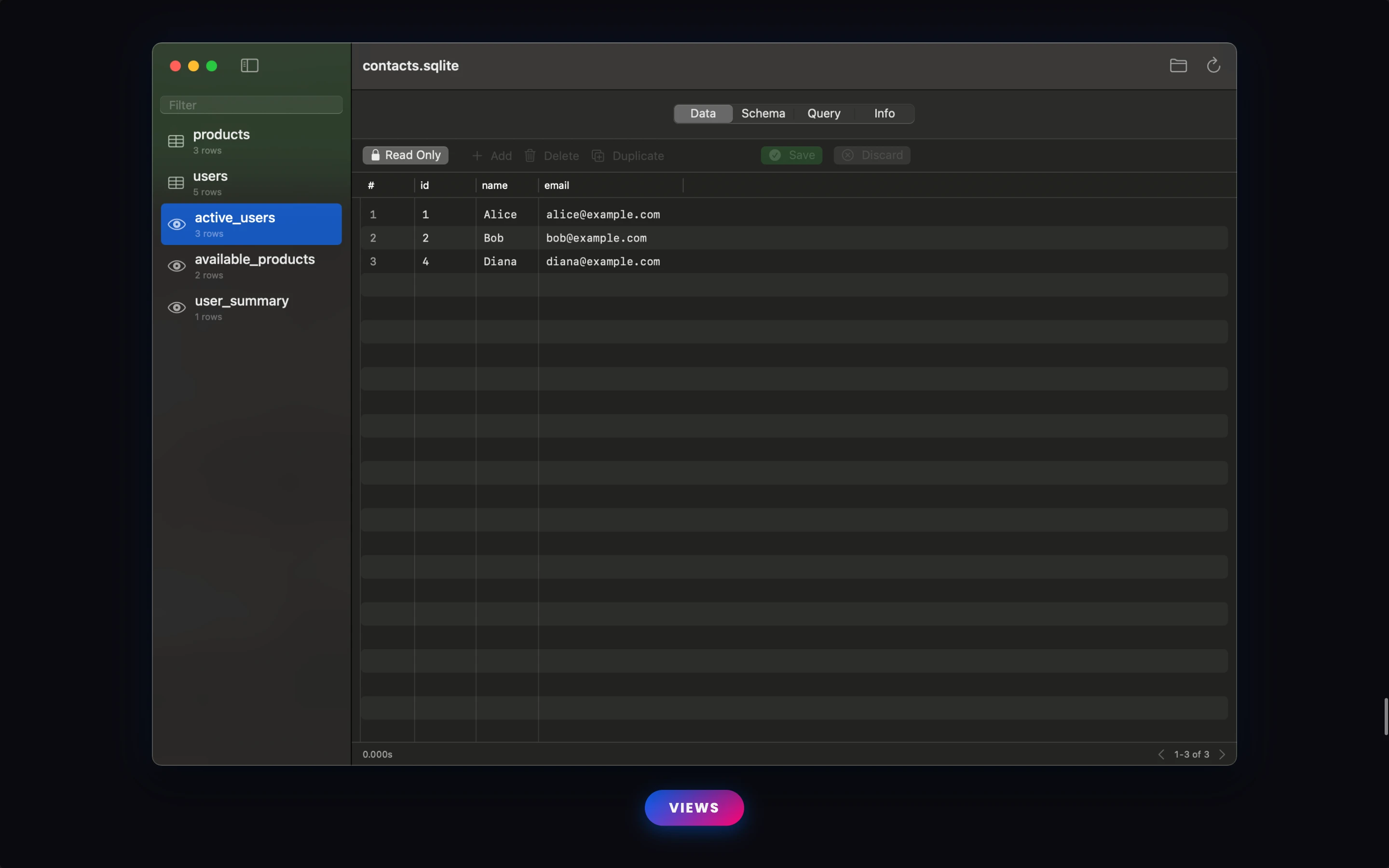Open the available_products view
This screenshot has width=1389, height=868.
coord(254,265)
